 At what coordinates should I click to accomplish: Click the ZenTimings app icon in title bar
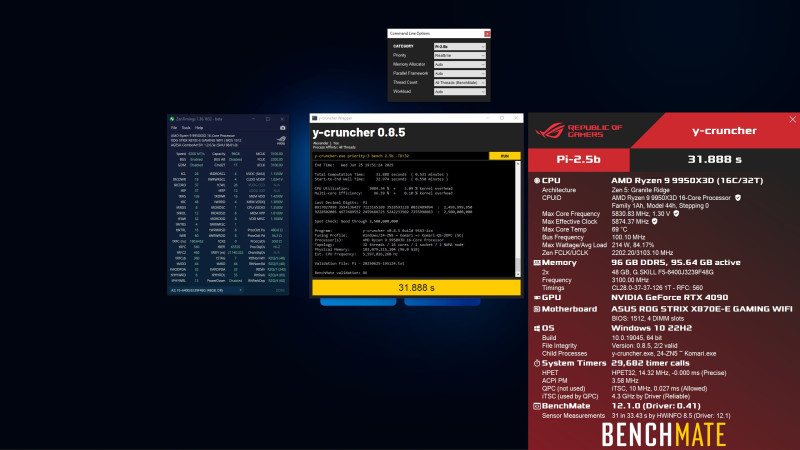[x=172, y=119]
